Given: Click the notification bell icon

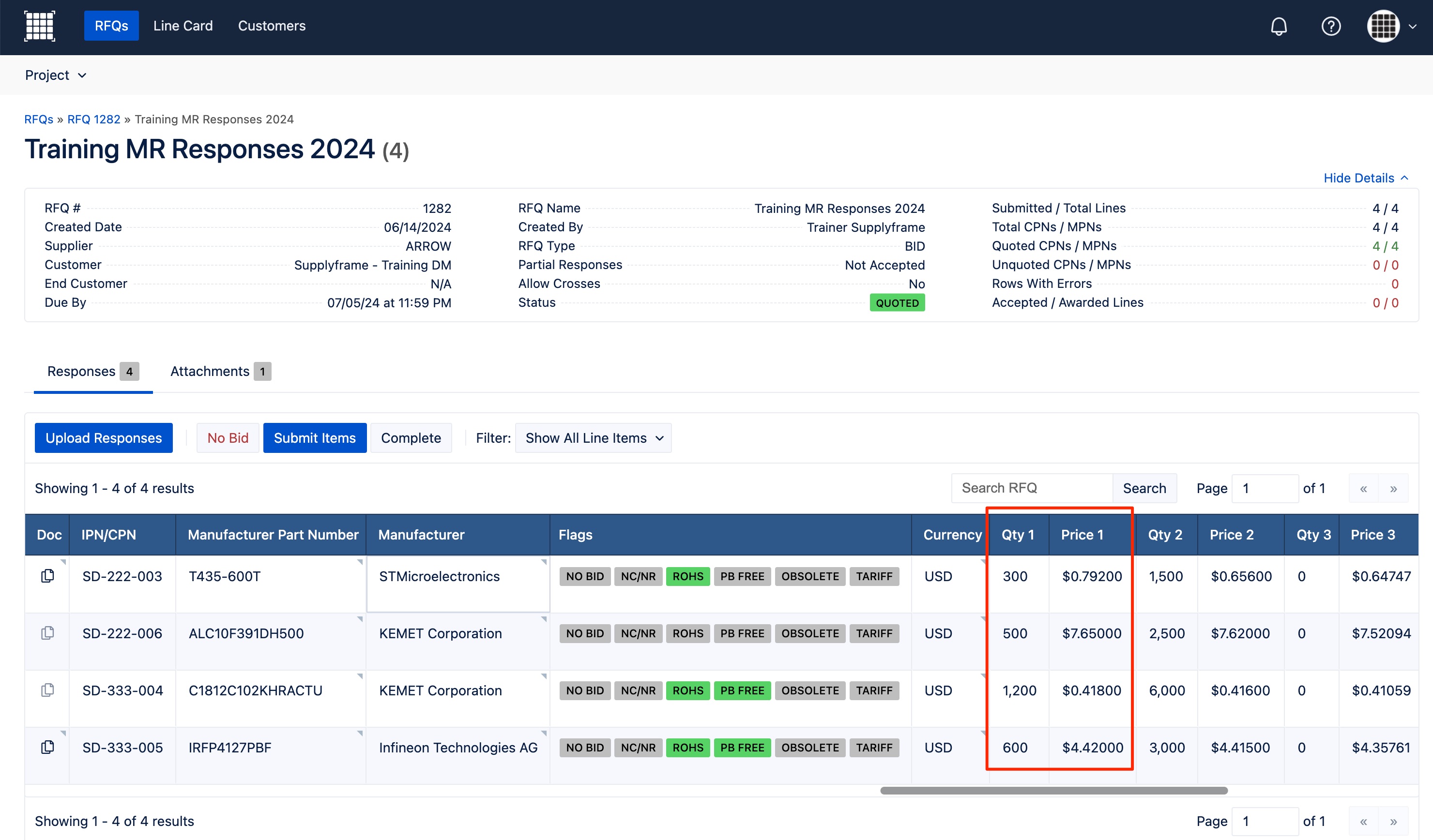Looking at the screenshot, I should (1279, 26).
